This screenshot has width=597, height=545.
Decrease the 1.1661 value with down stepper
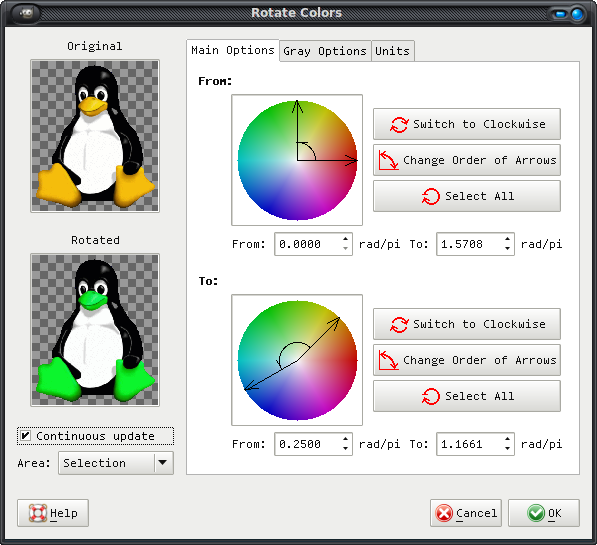507,449
